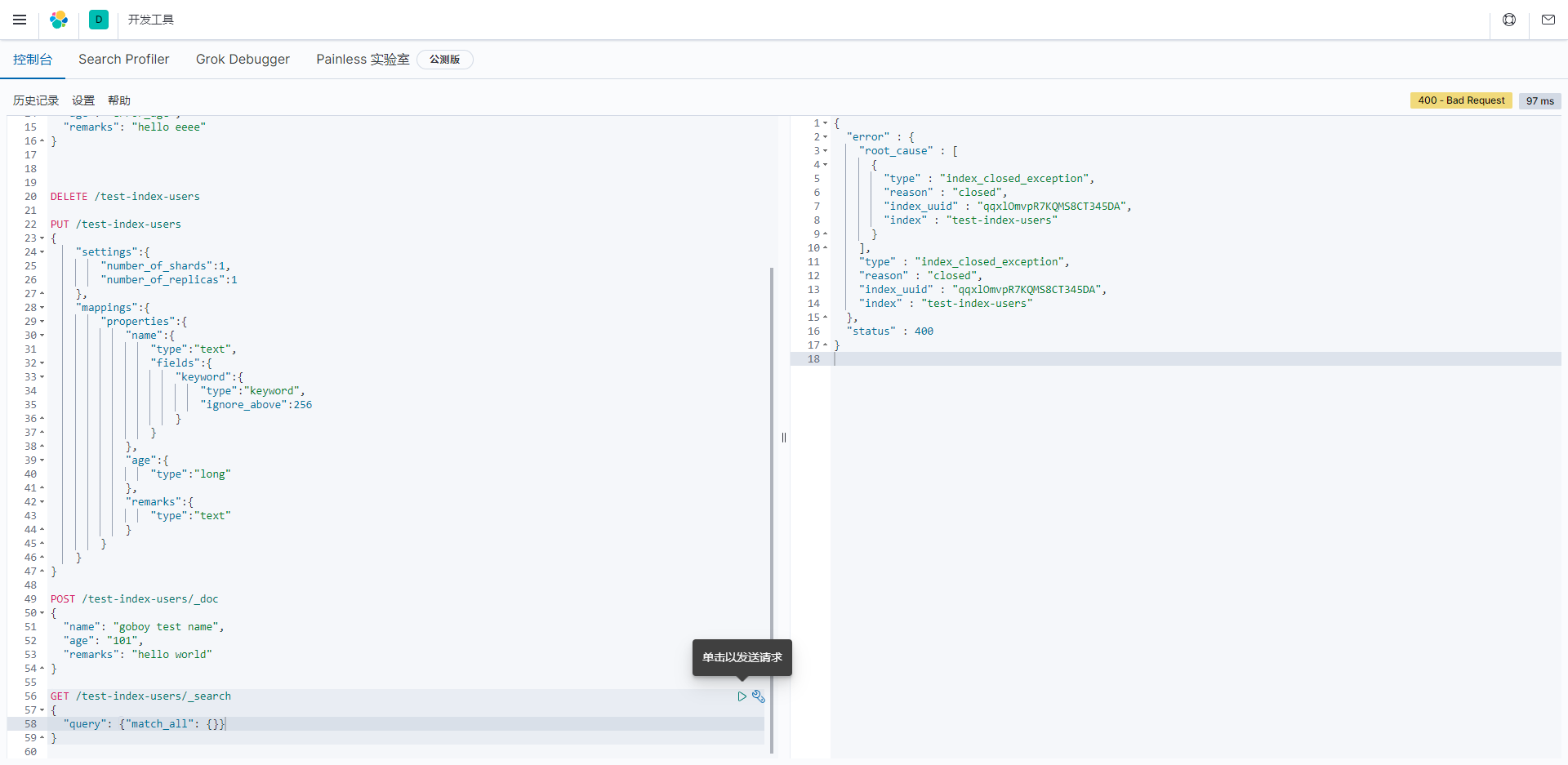
Task: Switch to the 控制台 tab
Action: coord(33,60)
